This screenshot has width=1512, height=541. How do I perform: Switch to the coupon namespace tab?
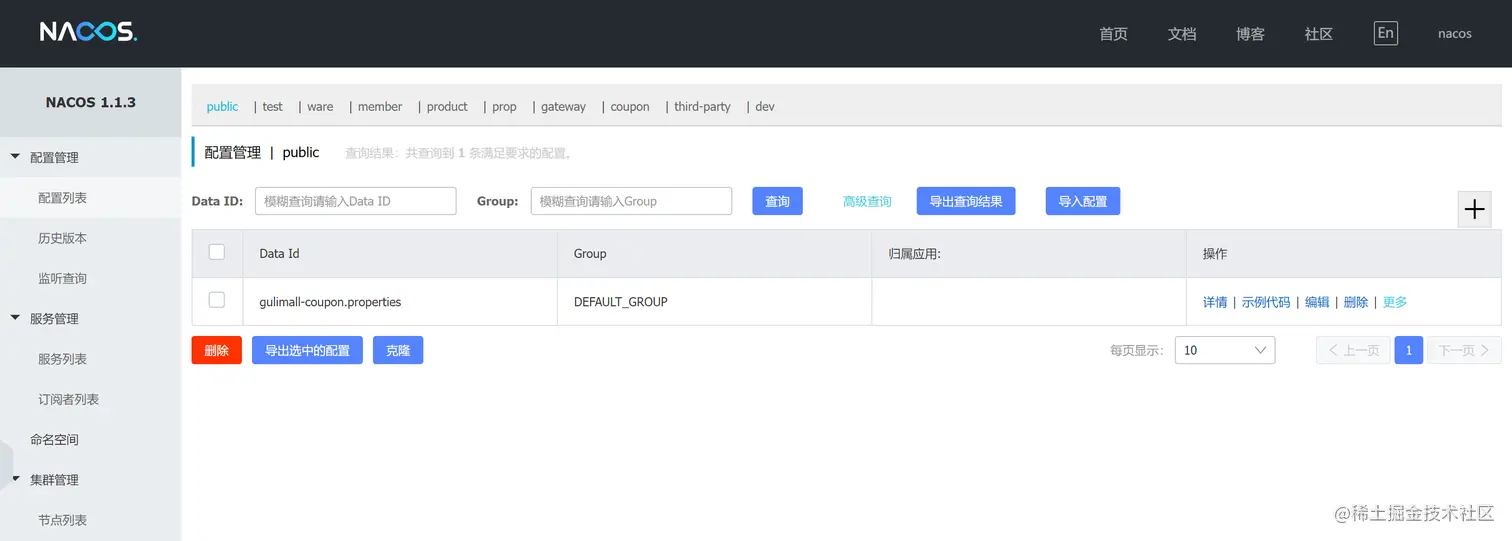630,106
